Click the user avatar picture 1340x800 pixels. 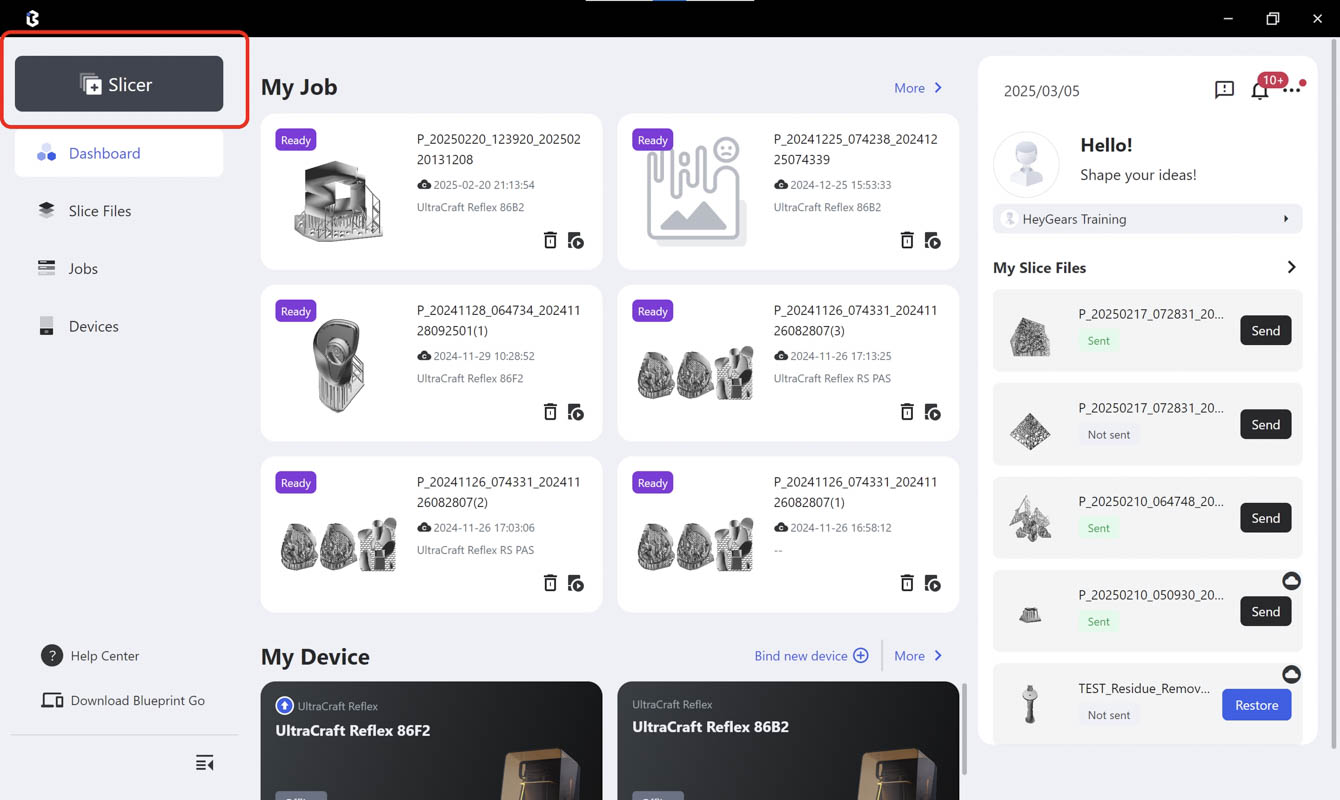click(1026, 164)
